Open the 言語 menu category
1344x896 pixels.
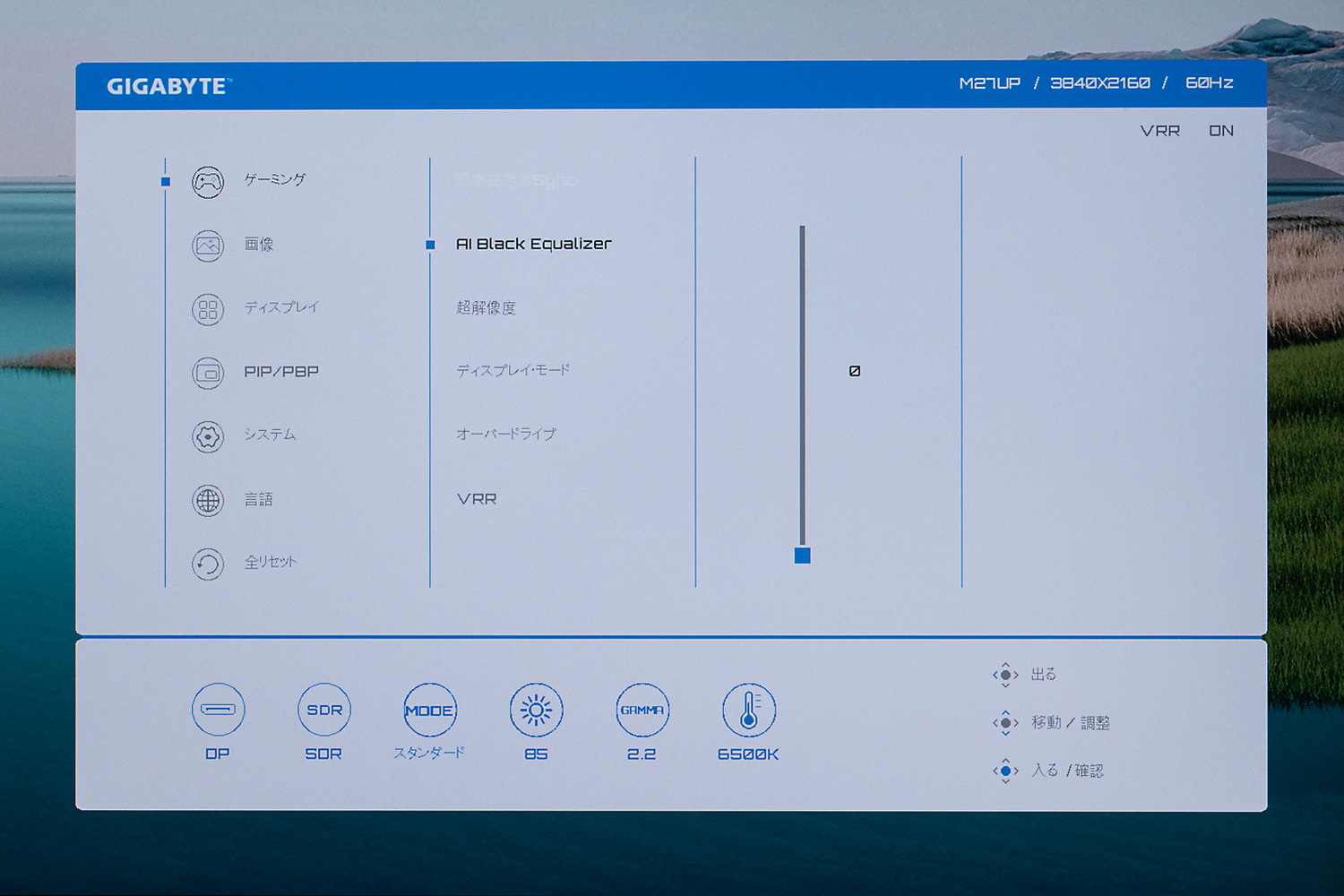(x=259, y=499)
